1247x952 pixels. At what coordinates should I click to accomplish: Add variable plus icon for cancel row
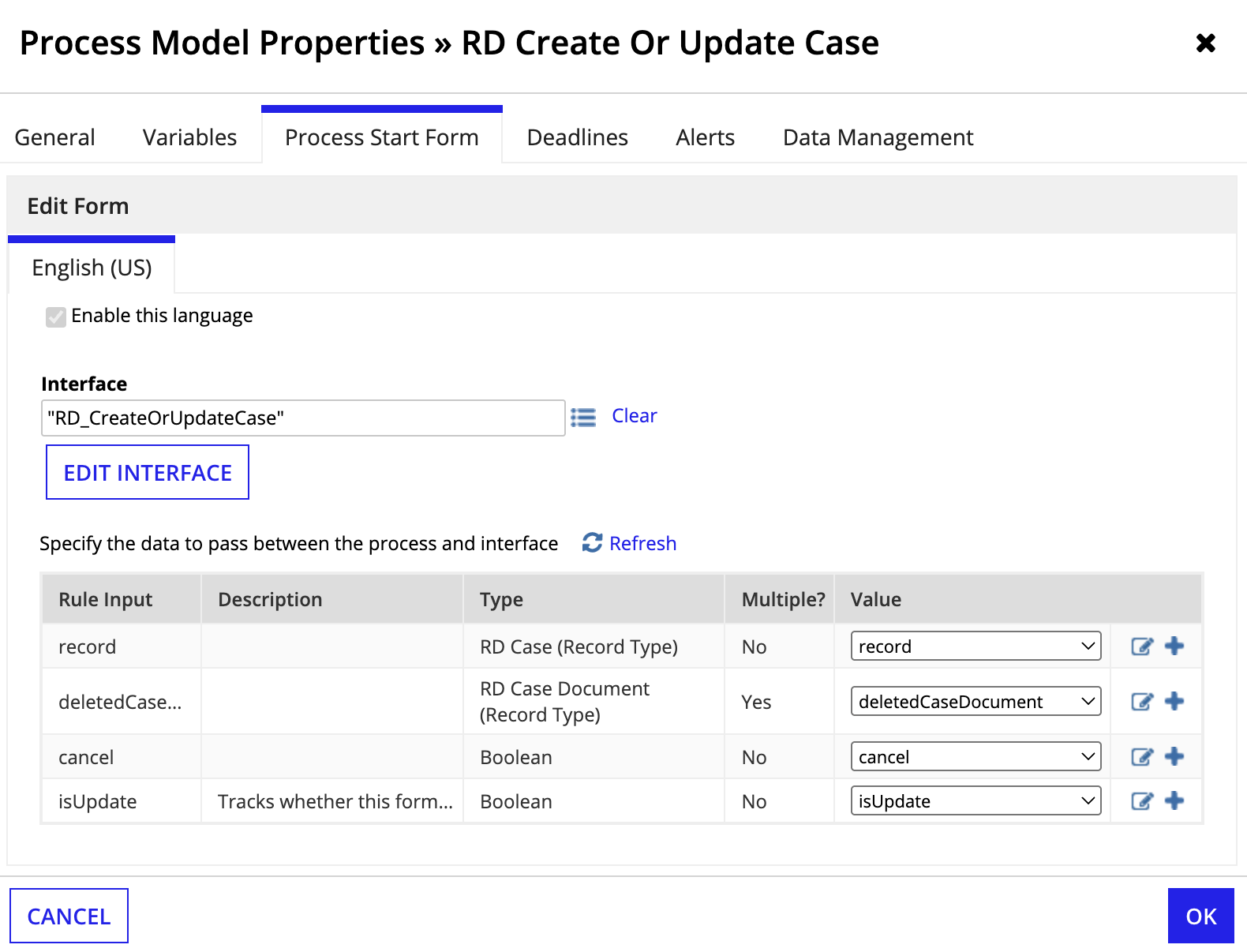coord(1174,756)
